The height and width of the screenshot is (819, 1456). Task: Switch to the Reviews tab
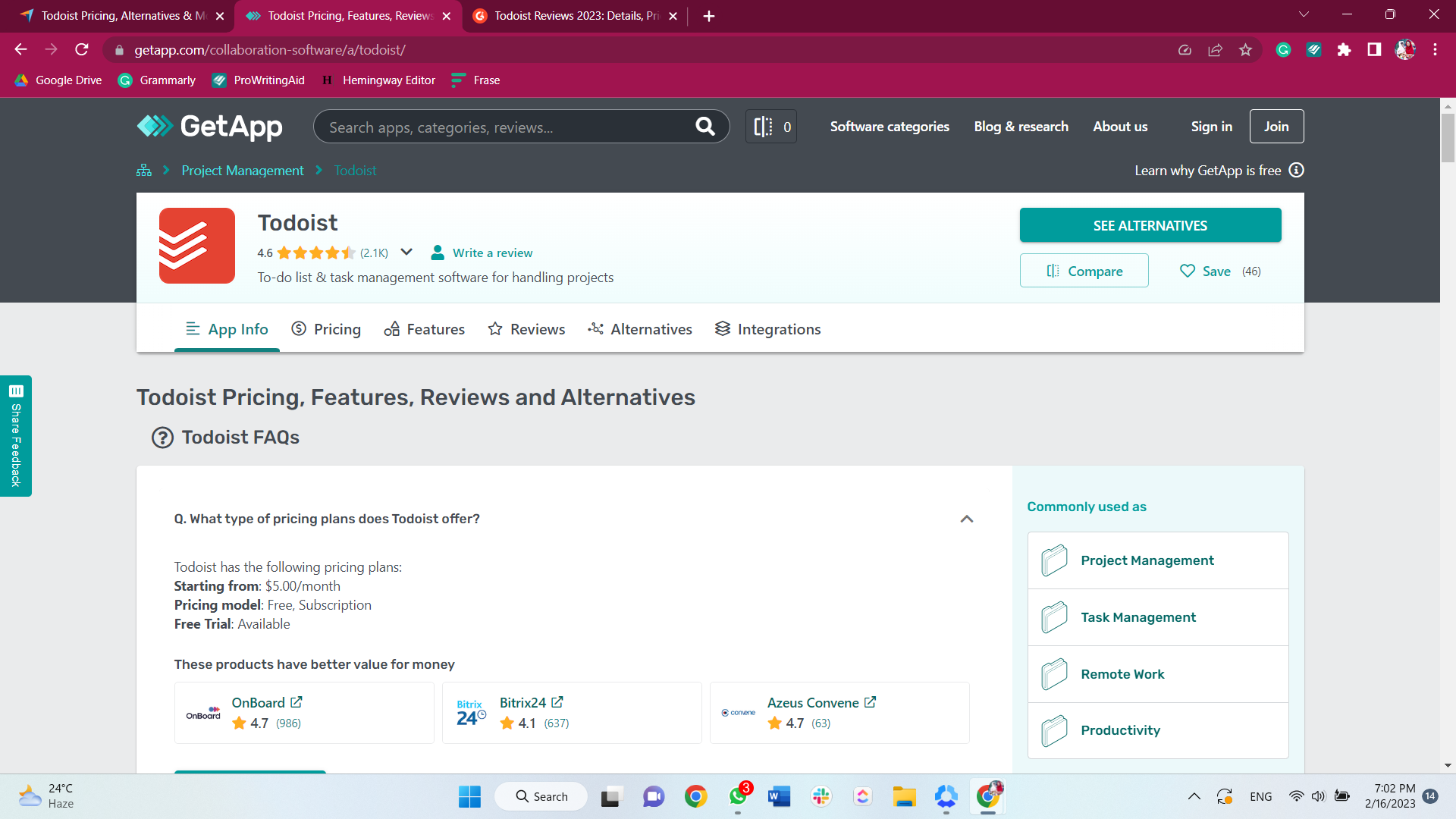click(526, 329)
